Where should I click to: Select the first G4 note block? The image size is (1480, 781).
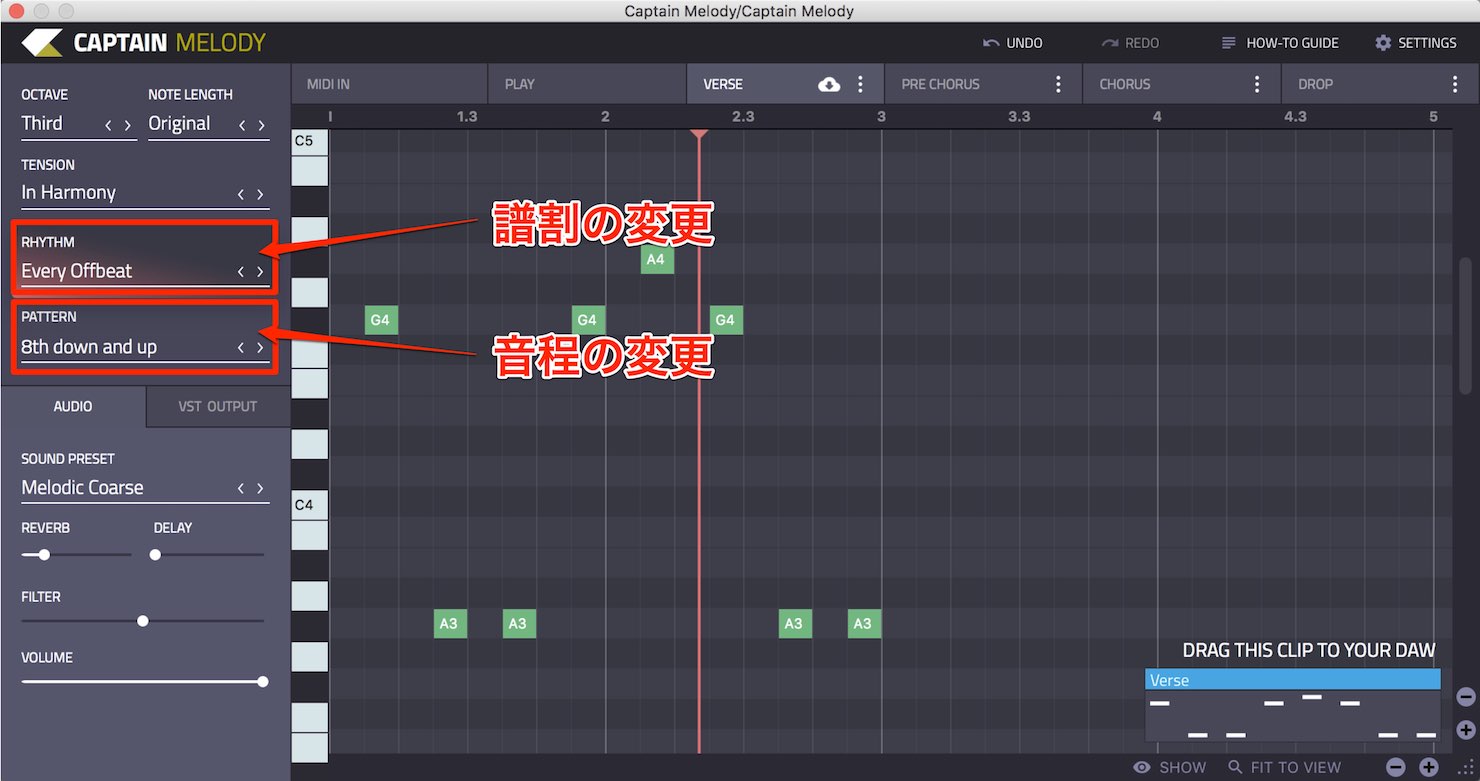point(380,320)
